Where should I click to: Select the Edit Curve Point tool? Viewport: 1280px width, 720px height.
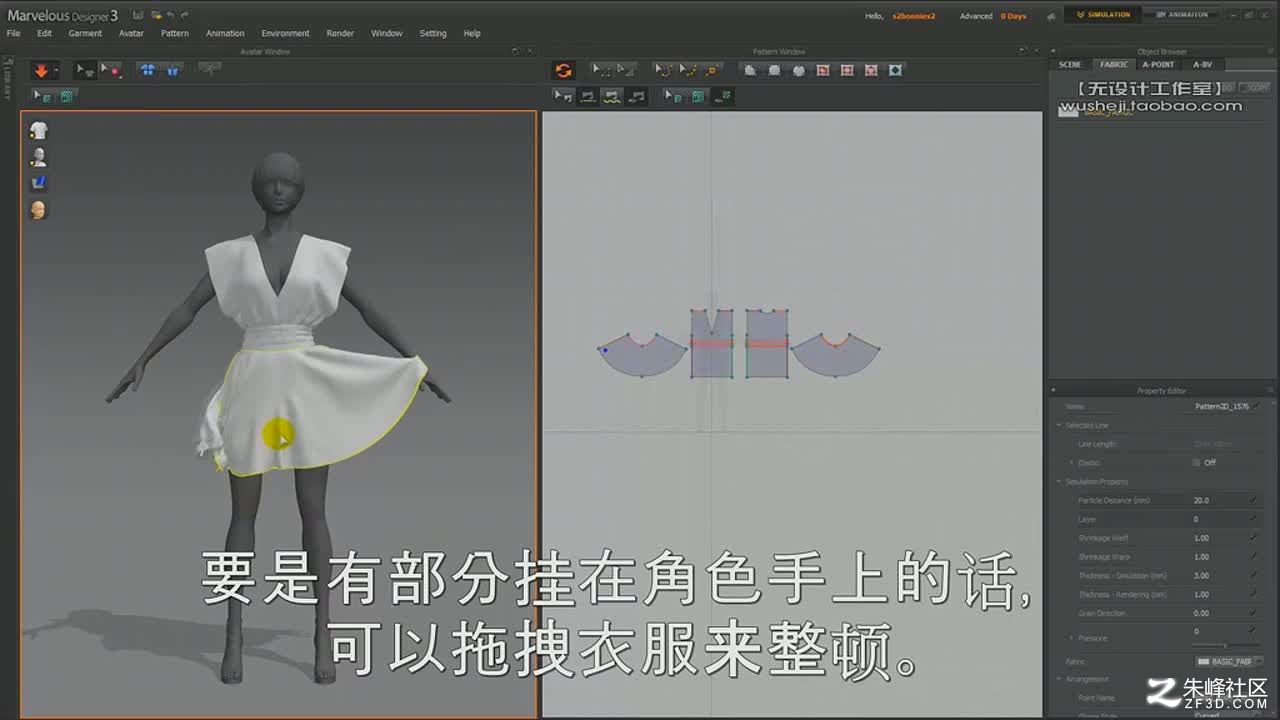pyautogui.click(x=688, y=70)
